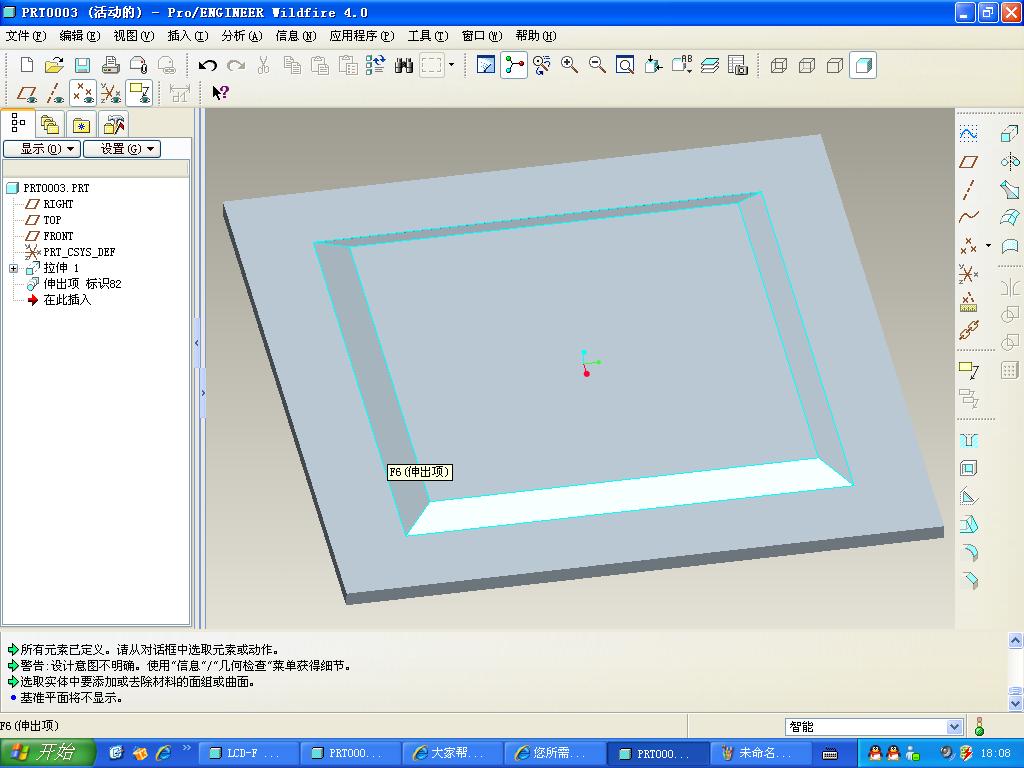Click the Coordinate System tool on right
Viewport: 1024px width, 768px height.
(x=968, y=274)
